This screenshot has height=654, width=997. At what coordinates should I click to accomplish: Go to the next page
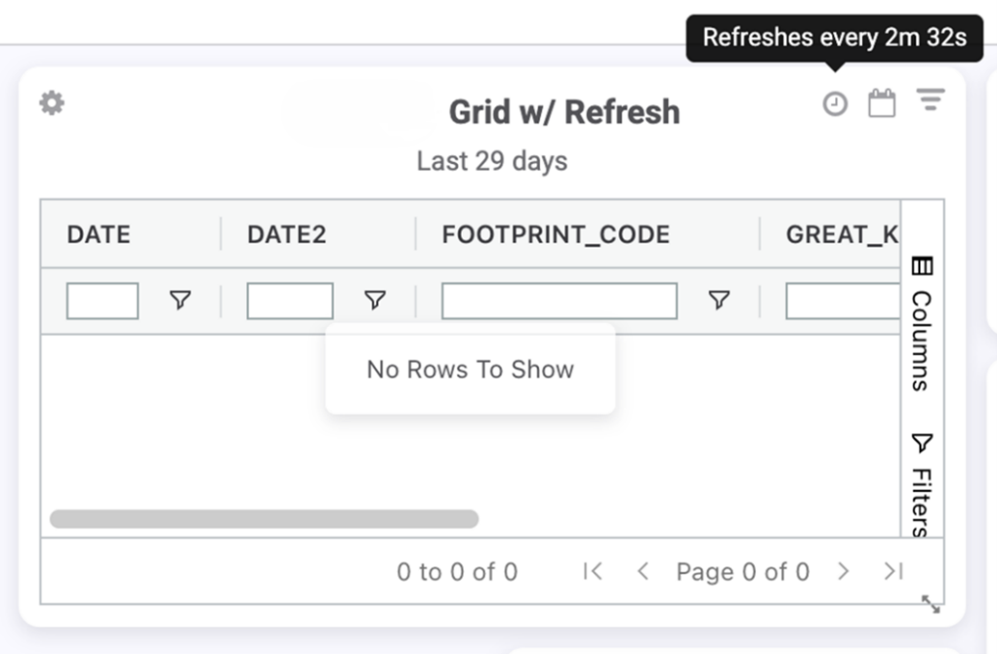coord(844,571)
